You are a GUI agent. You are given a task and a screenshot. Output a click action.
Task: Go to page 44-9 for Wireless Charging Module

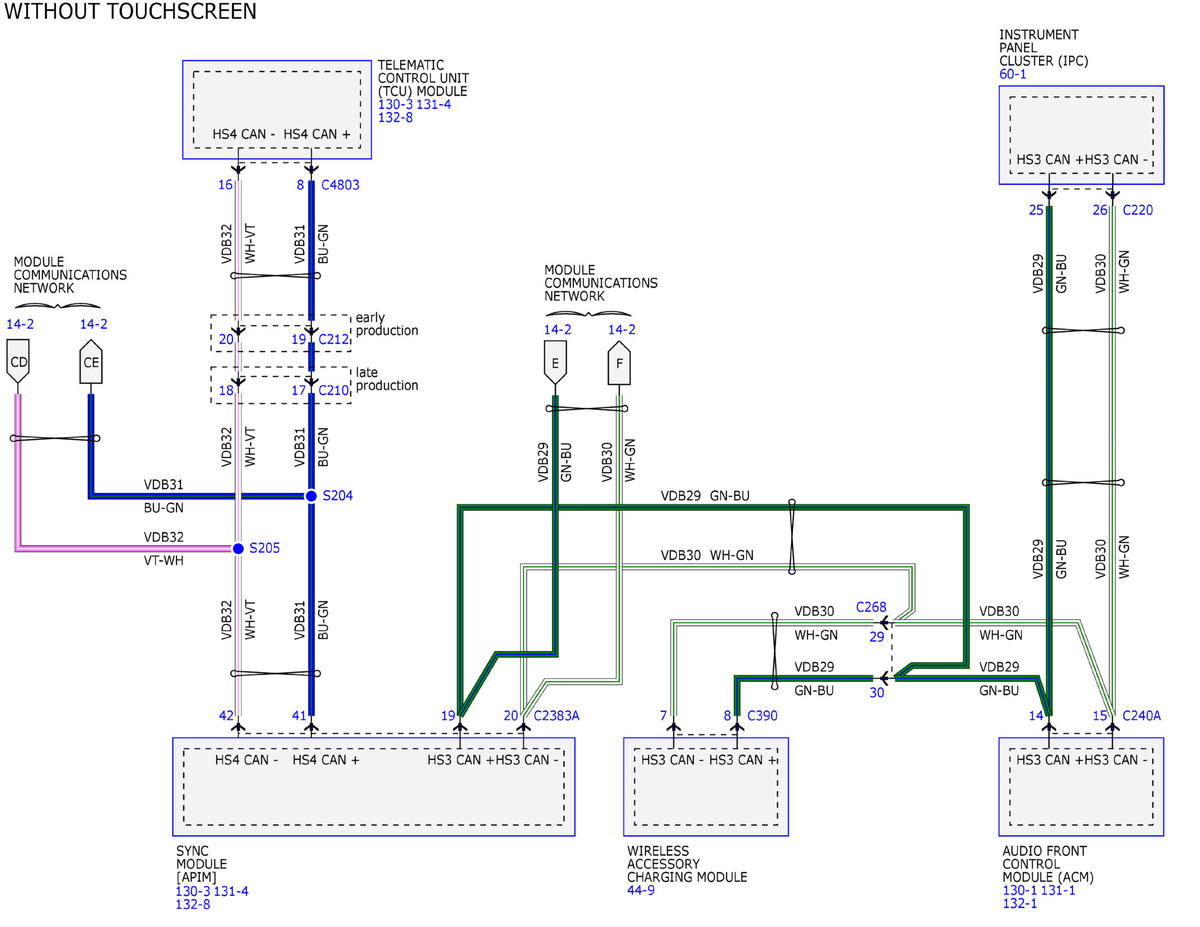tap(641, 891)
